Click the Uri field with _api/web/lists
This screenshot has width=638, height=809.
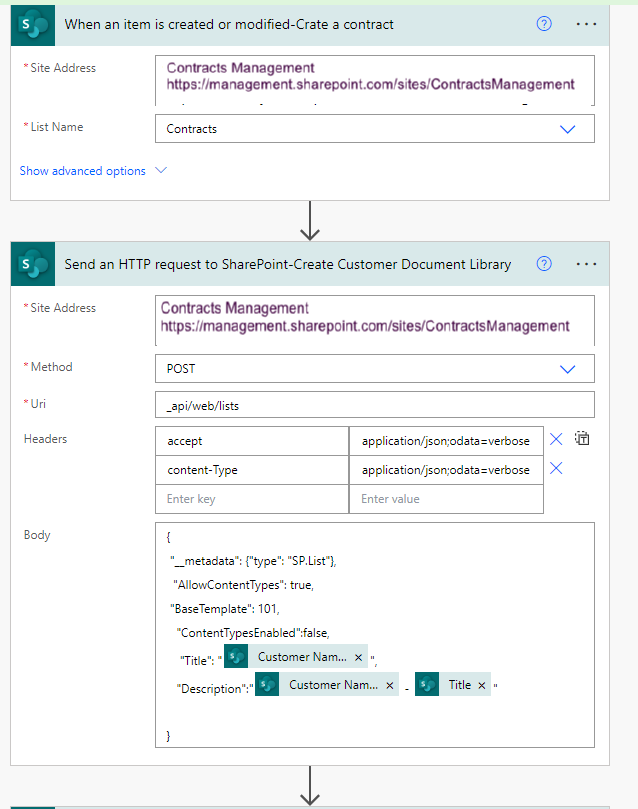(x=375, y=404)
